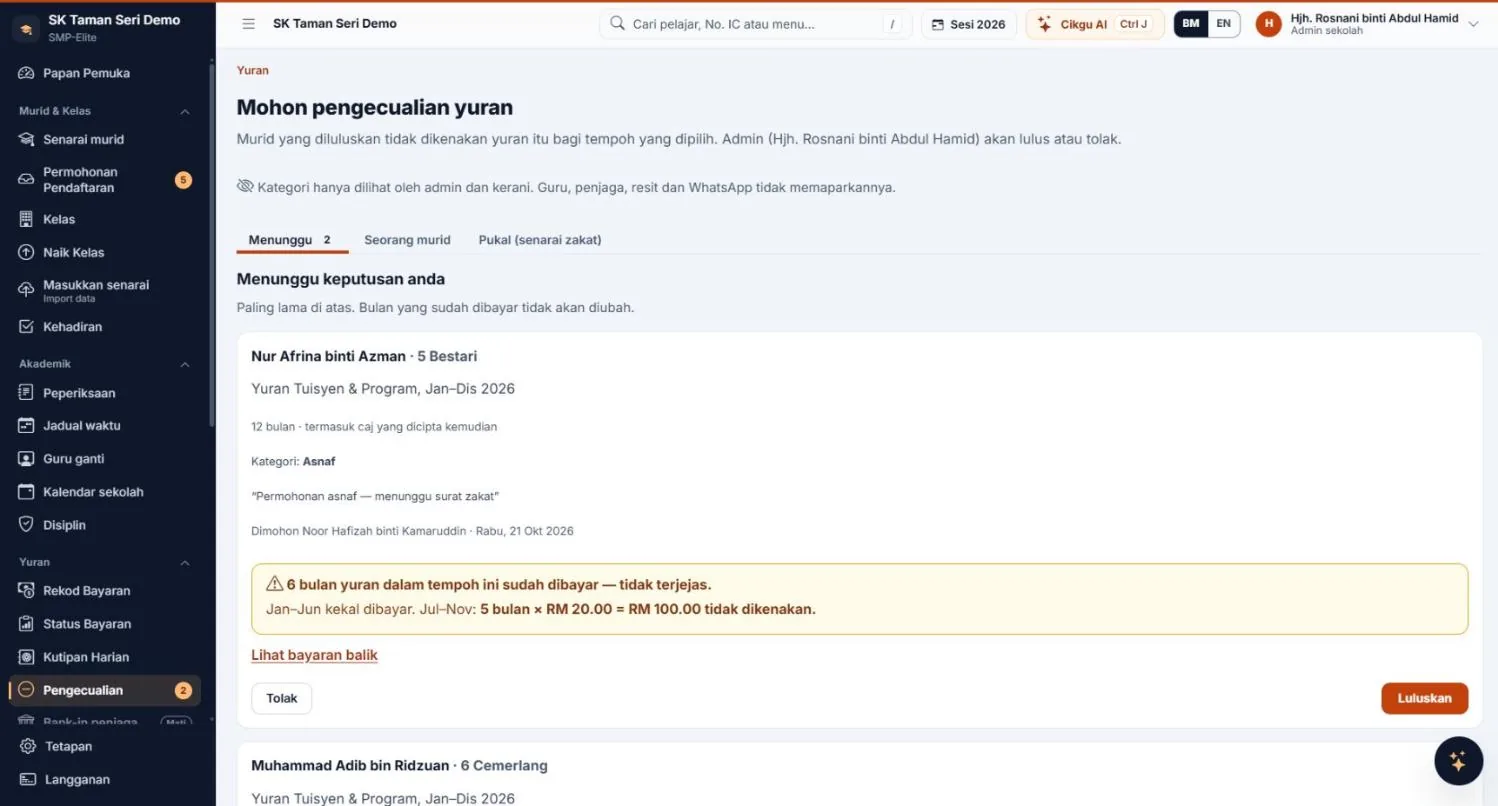Click the student search input field
Viewport: 1498px width, 806px height.
755,24
